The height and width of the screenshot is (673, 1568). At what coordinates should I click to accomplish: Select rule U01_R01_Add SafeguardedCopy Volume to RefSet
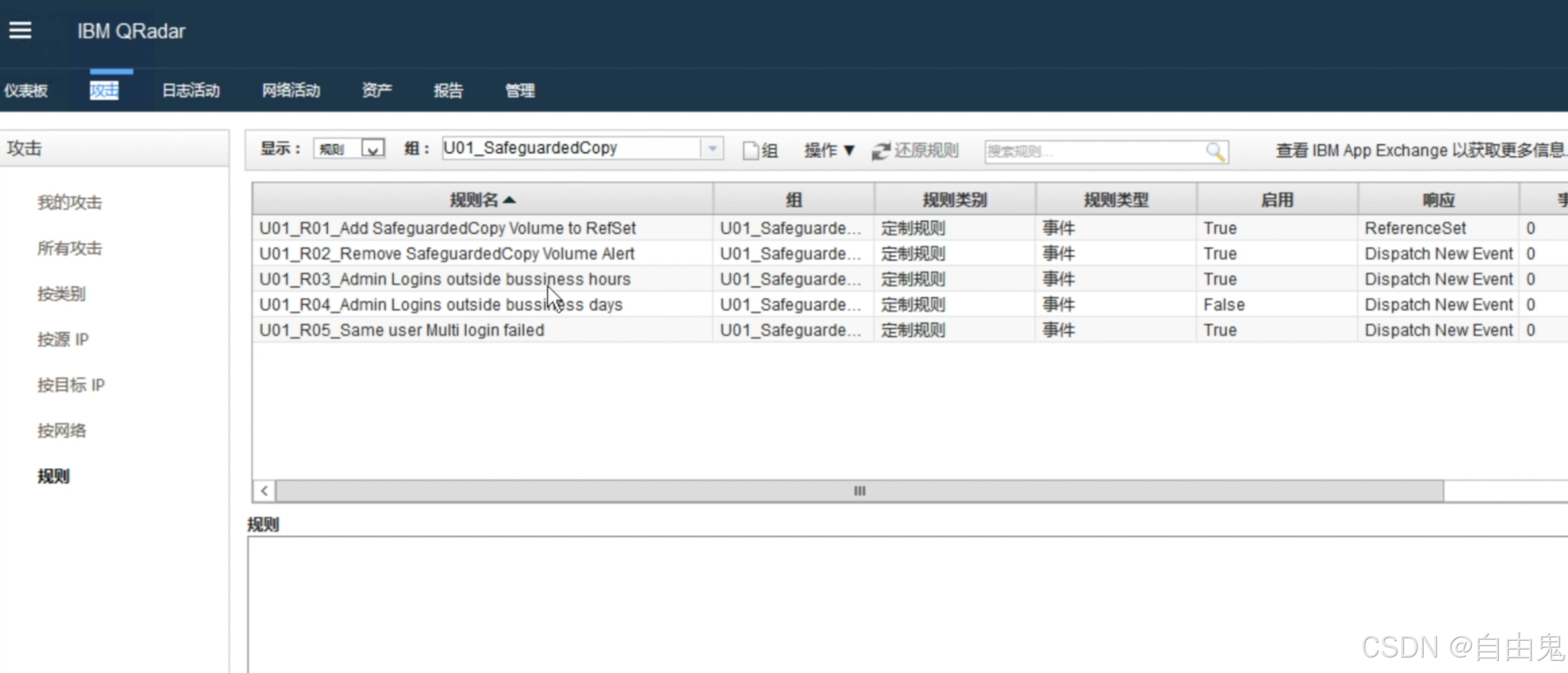tap(447, 228)
